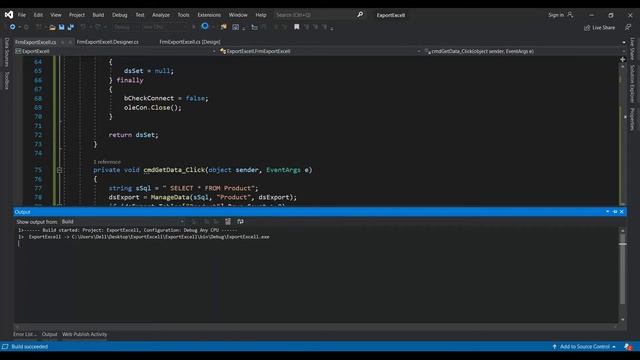Click the Visual Studio logo icon
This screenshot has height=360, width=640.
coord(9,15)
